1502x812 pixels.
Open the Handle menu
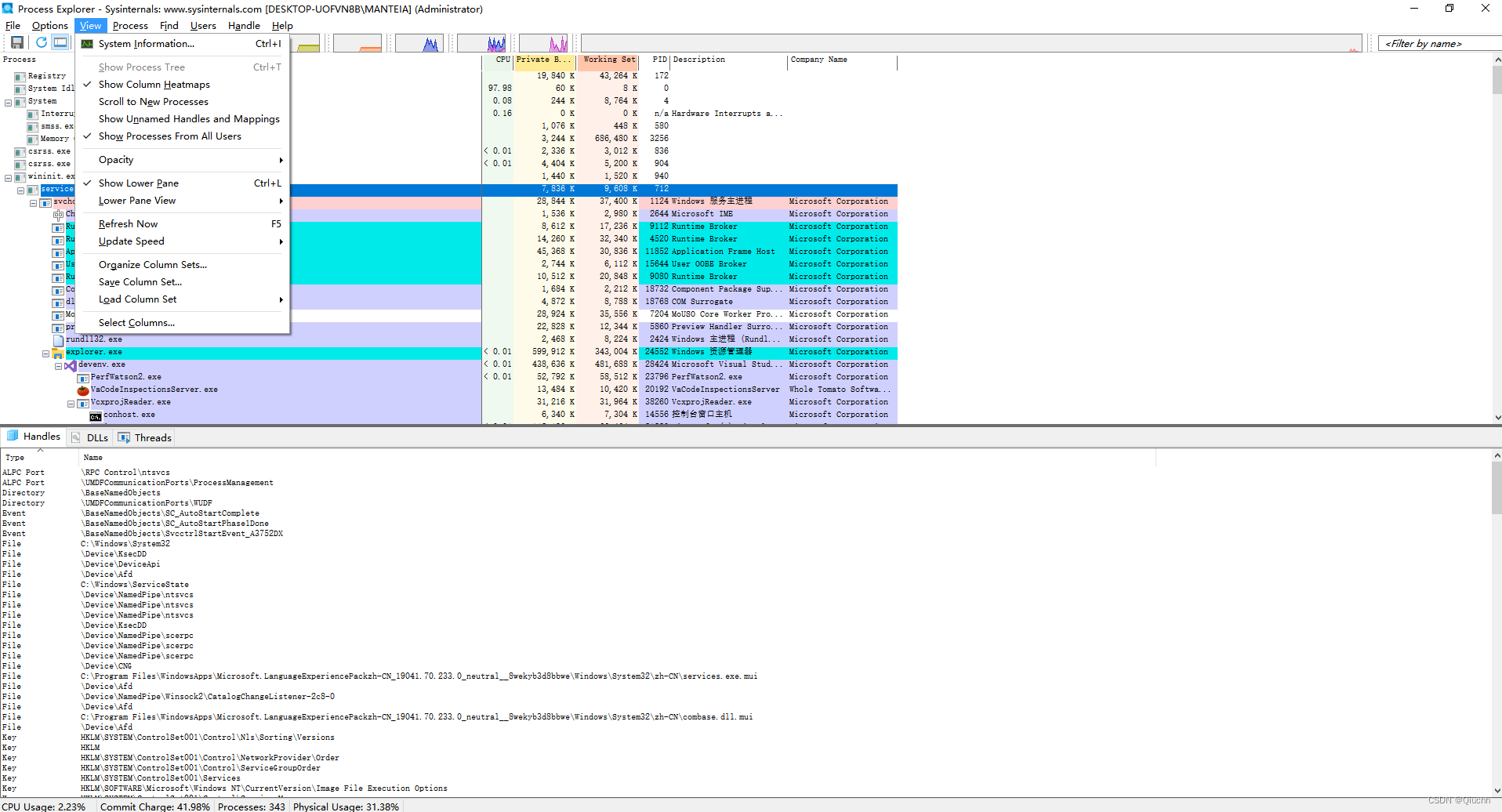(x=244, y=25)
